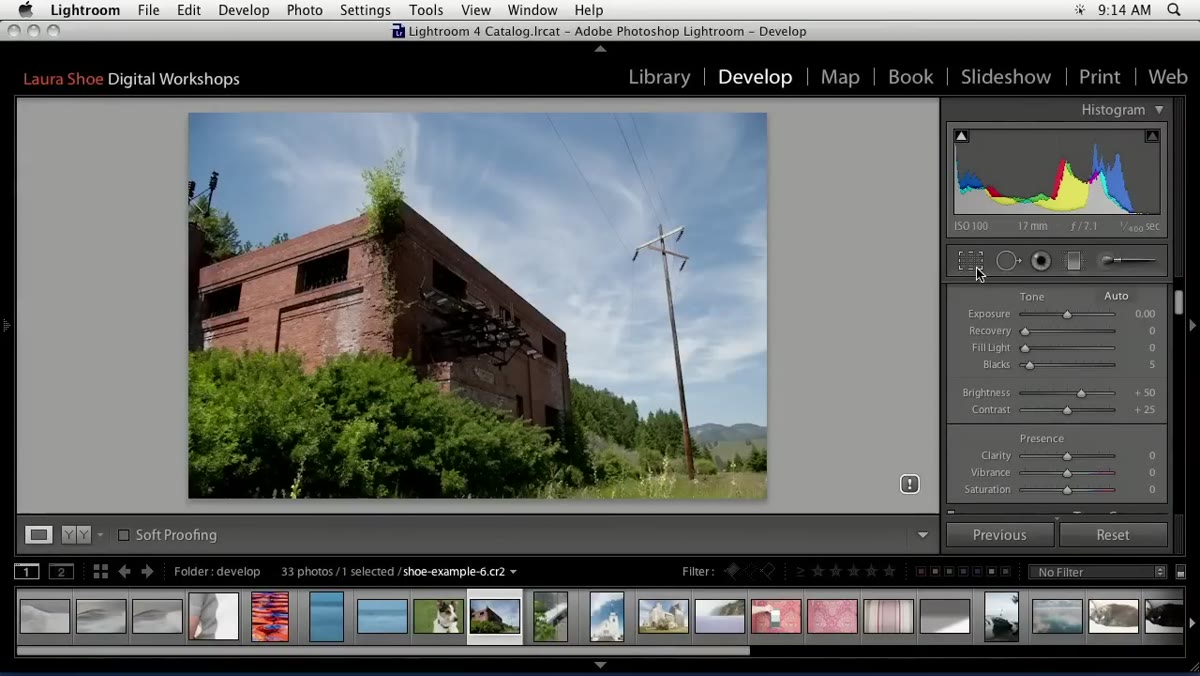Enable Soft Proofing checkbox

124,535
